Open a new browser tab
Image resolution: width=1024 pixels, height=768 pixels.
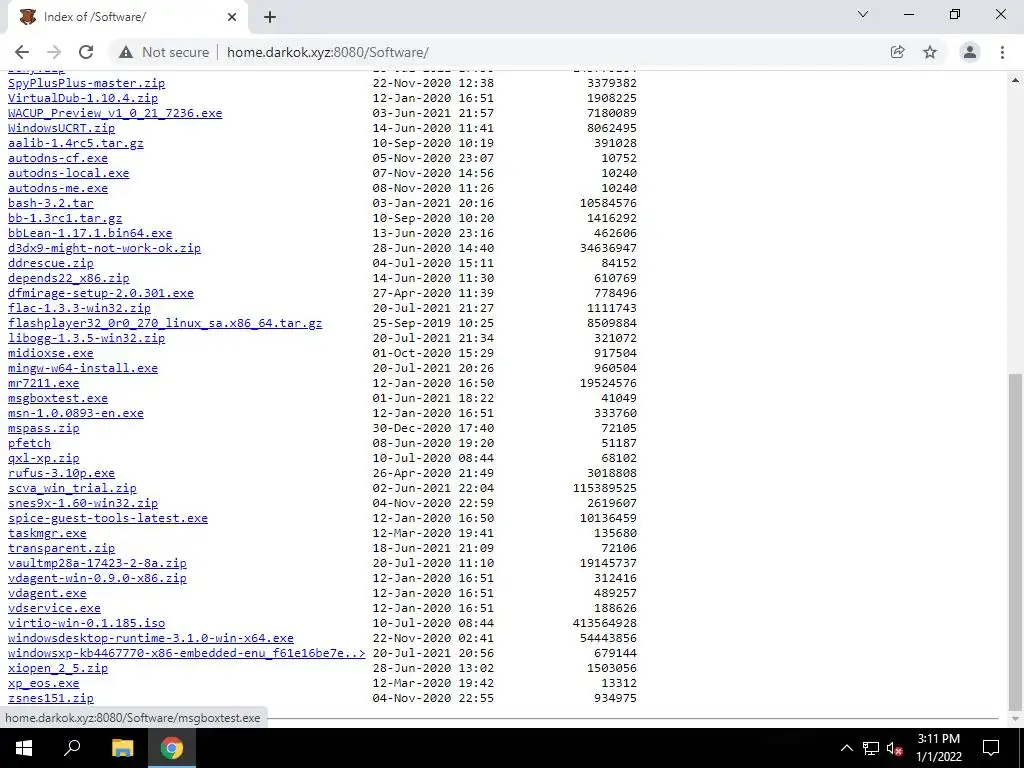270,17
